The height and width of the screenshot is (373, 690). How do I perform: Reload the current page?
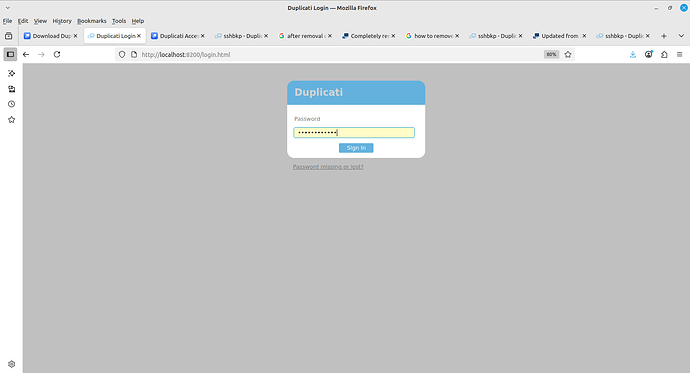point(57,55)
